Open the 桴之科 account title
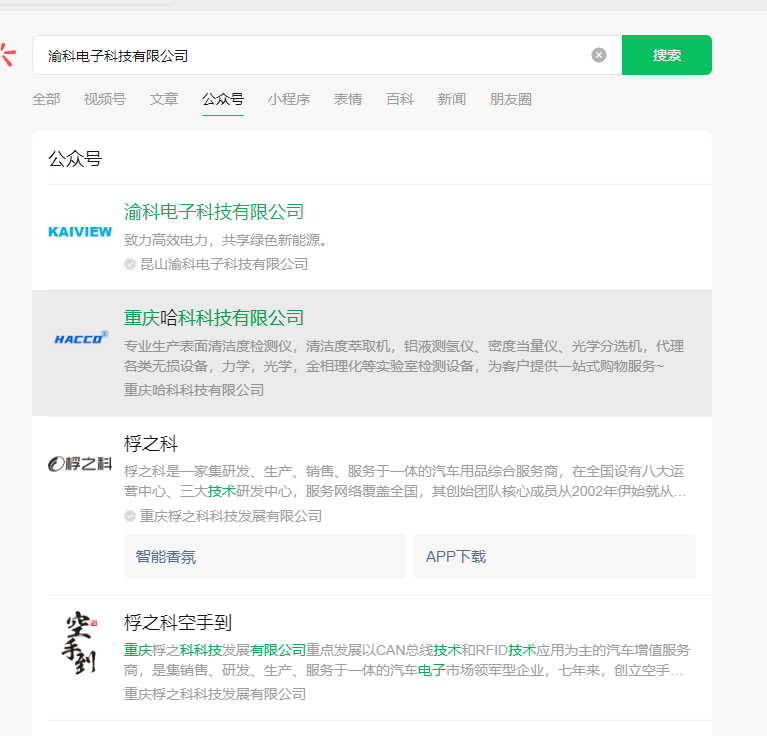Viewport: 767px width, 736px height. (151, 444)
